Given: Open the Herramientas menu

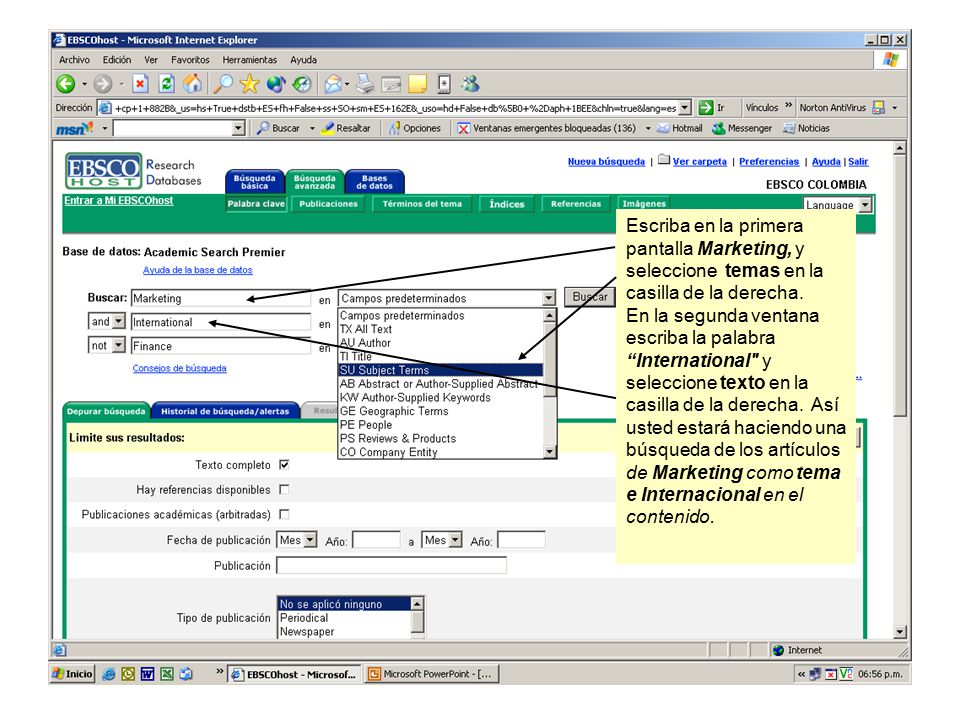Looking at the screenshot, I should 249,60.
